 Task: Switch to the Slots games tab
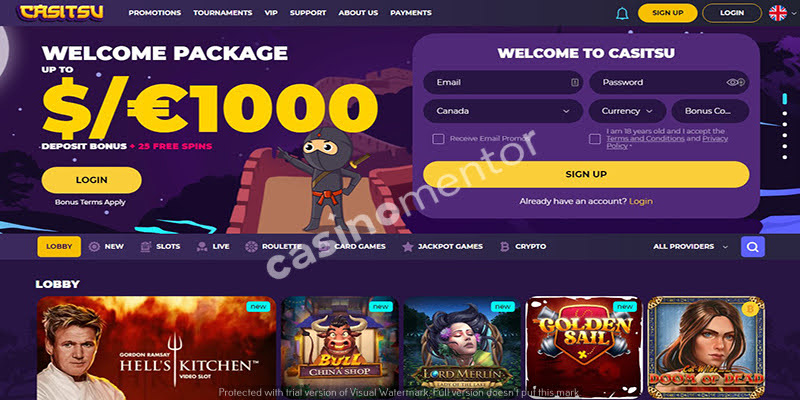[160, 246]
